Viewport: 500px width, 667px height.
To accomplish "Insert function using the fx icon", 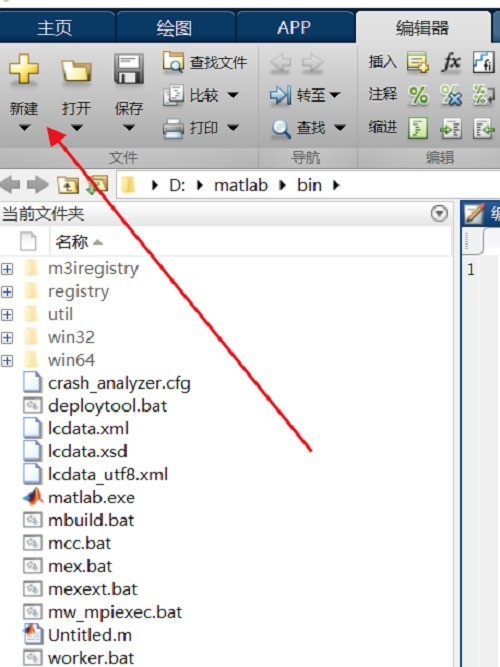I will (451, 62).
